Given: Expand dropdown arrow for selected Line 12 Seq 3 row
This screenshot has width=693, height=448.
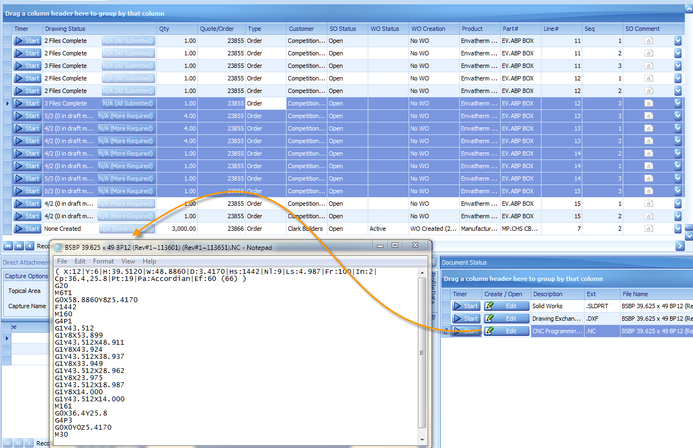Looking at the screenshot, I should [x=678, y=103].
